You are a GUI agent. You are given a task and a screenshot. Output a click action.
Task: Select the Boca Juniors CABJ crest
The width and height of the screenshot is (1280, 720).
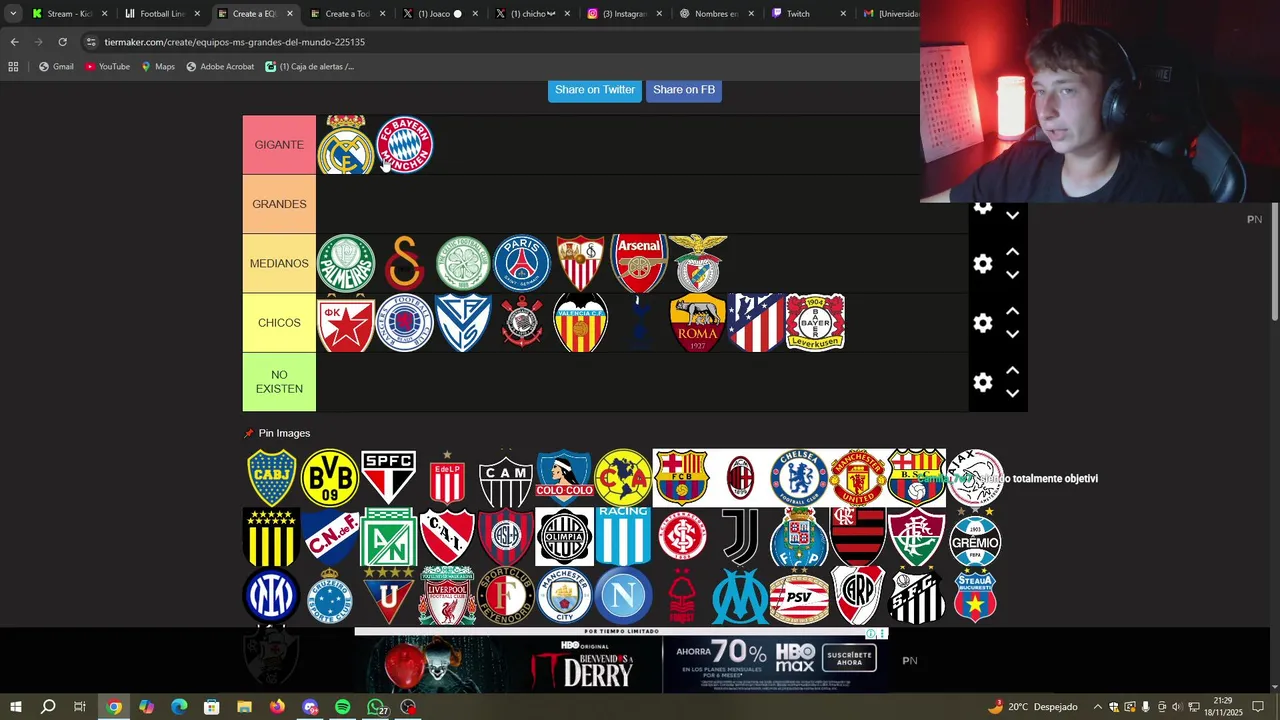[x=272, y=478]
